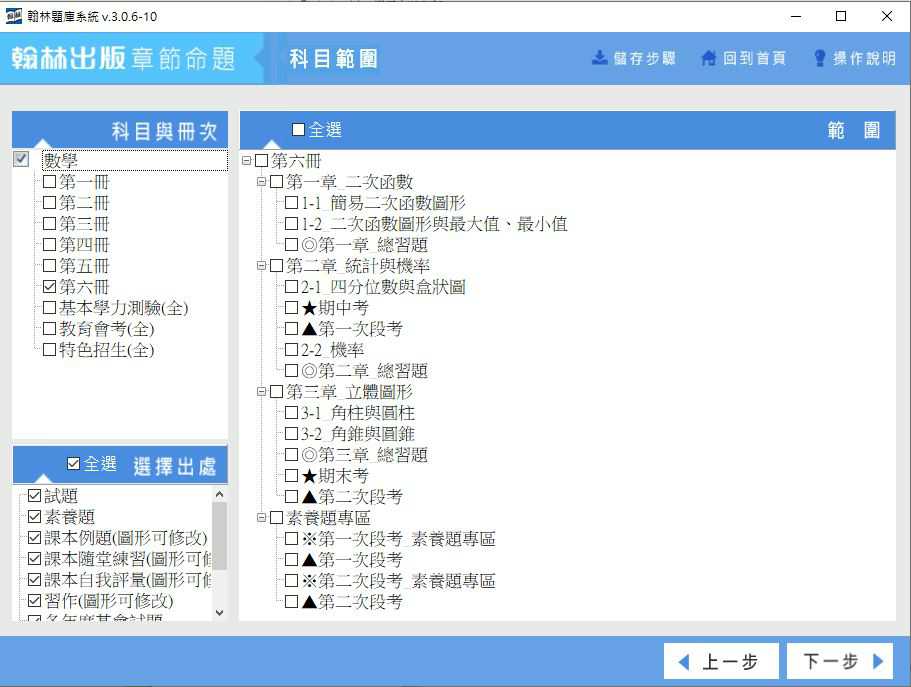
Task: Collapse the 第六冊 root tree node
Action: (246, 160)
